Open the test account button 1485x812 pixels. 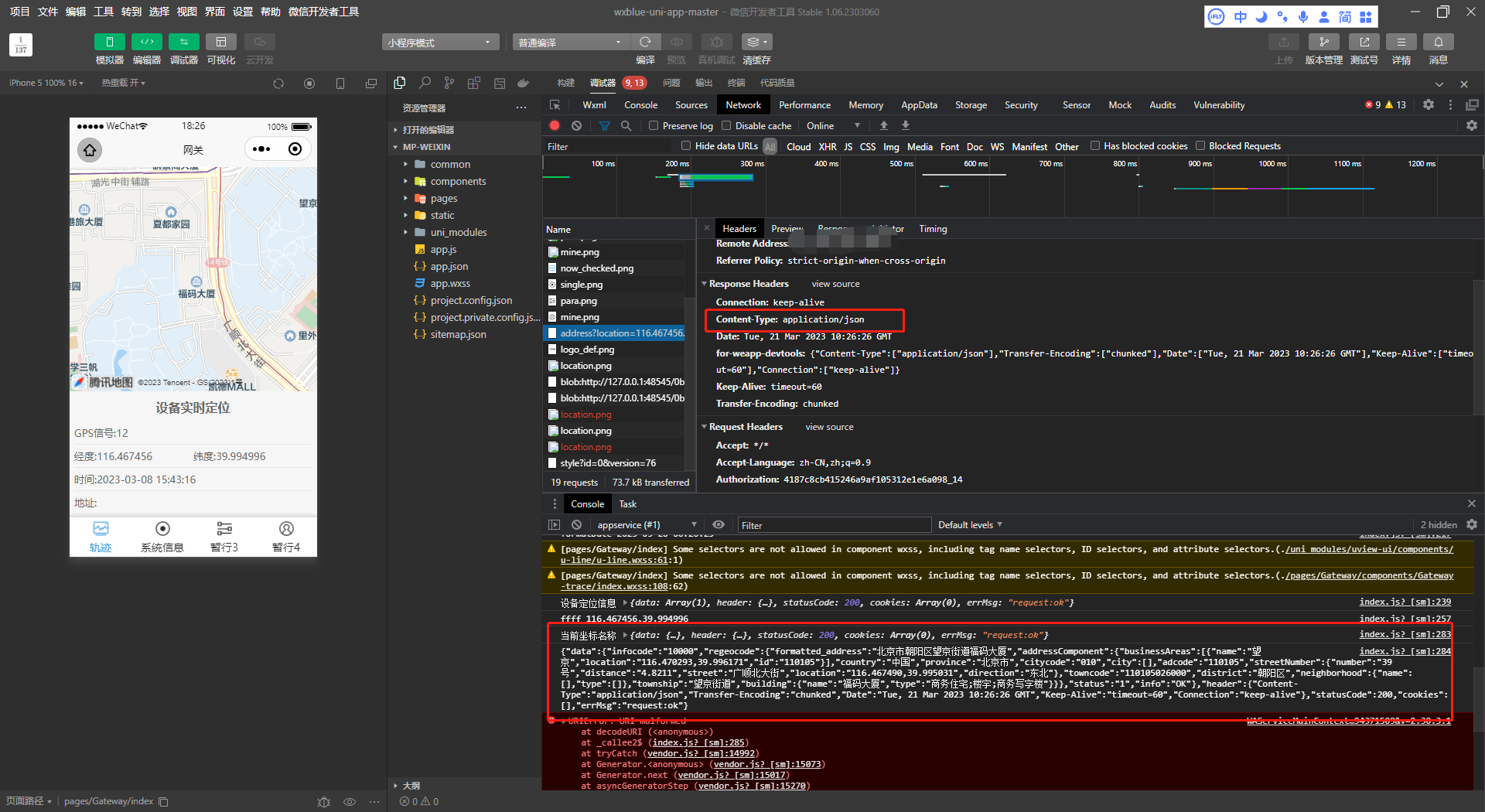click(x=1364, y=42)
